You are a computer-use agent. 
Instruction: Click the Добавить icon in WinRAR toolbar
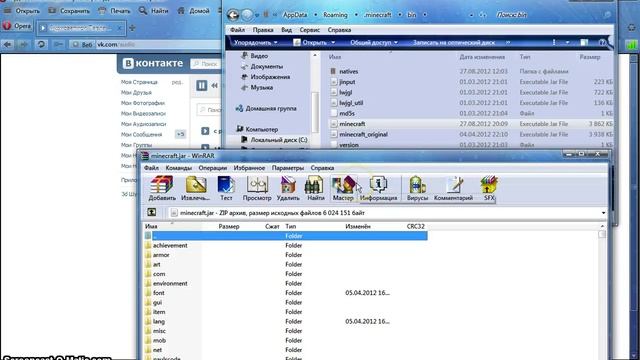pos(162,188)
